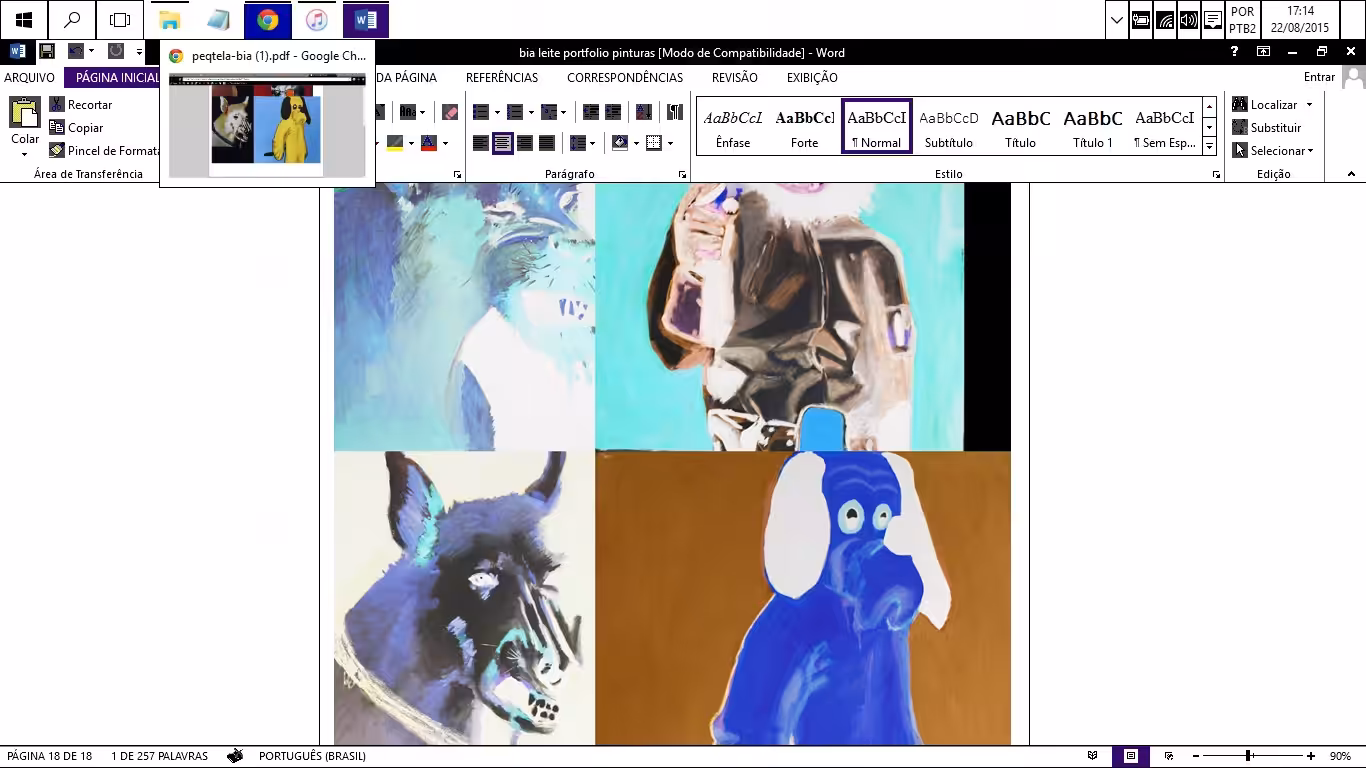
Task: Apply the Forte style
Action: point(805,126)
